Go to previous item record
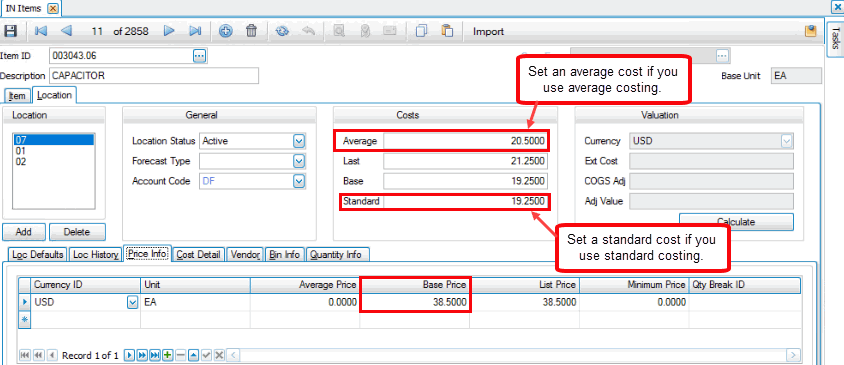This screenshot has height=365, width=844. point(66,31)
